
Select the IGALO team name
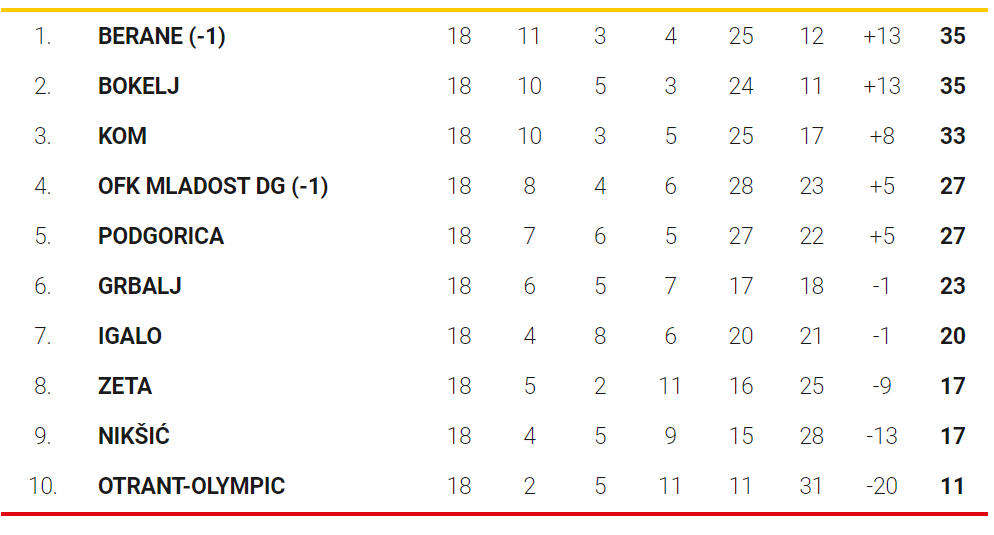[130, 336]
